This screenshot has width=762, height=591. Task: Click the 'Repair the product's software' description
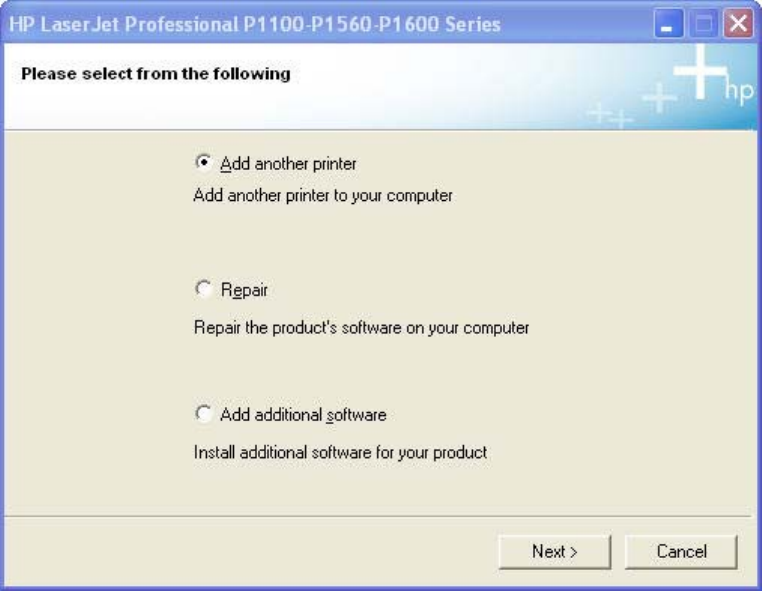tap(360, 327)
